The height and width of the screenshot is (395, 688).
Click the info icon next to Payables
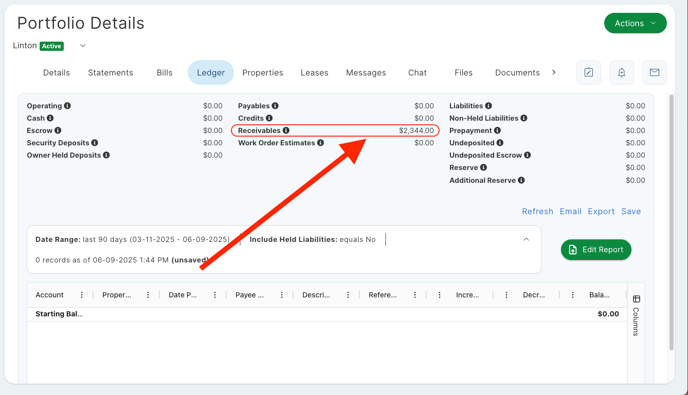(275, 106)
